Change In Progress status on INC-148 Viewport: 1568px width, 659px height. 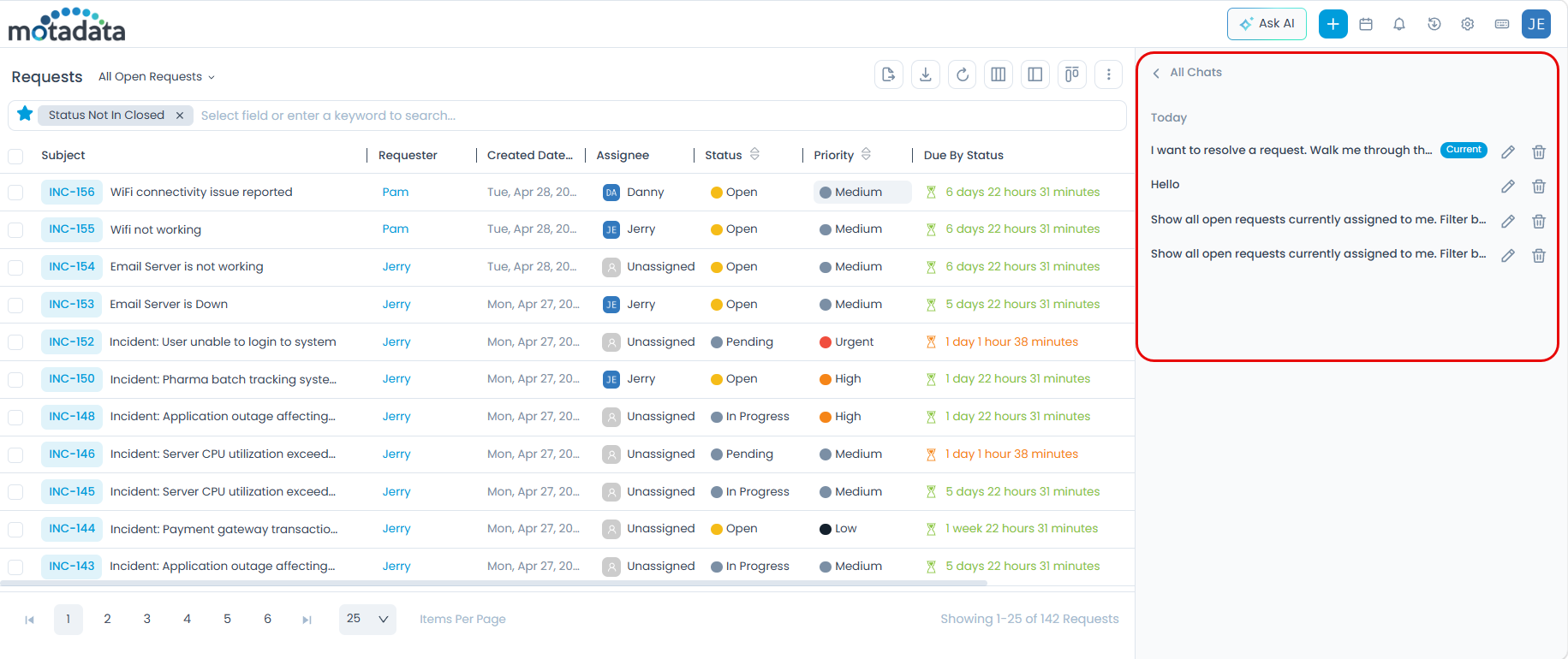pyautogui.click(x=750, y=416)
